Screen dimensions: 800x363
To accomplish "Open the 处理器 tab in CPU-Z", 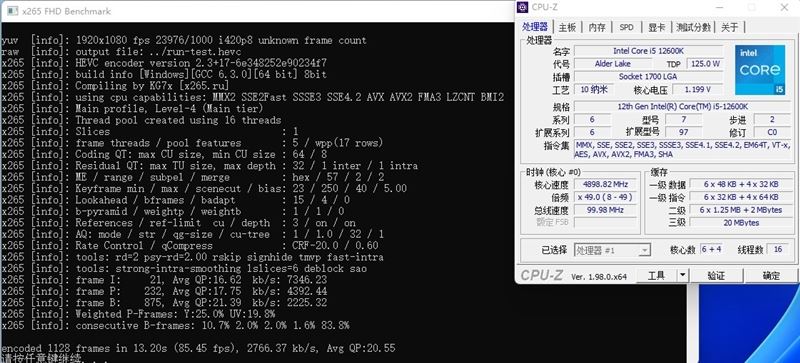I will (535, 27).
